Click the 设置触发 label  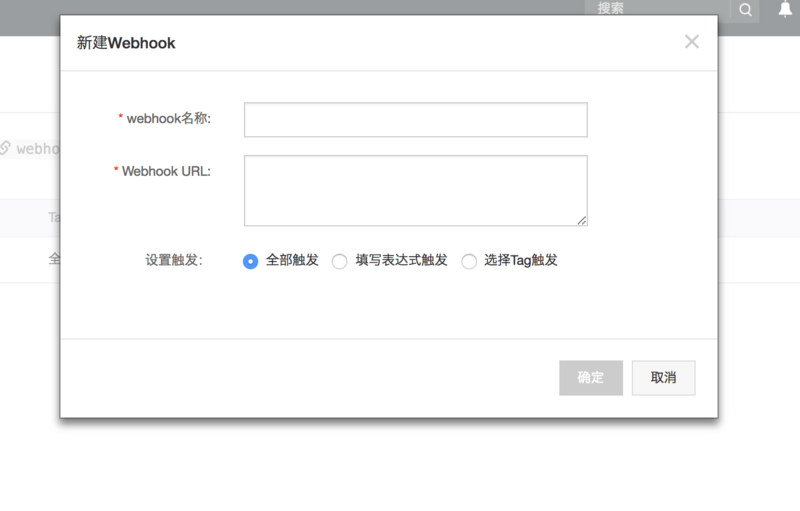click(x=174, y=260)
